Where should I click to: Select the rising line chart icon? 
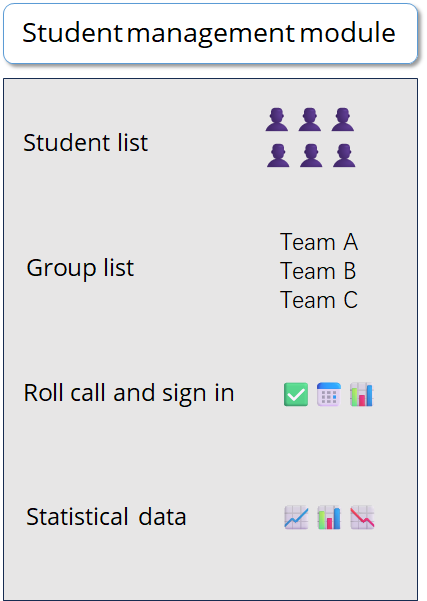[296, 517]
